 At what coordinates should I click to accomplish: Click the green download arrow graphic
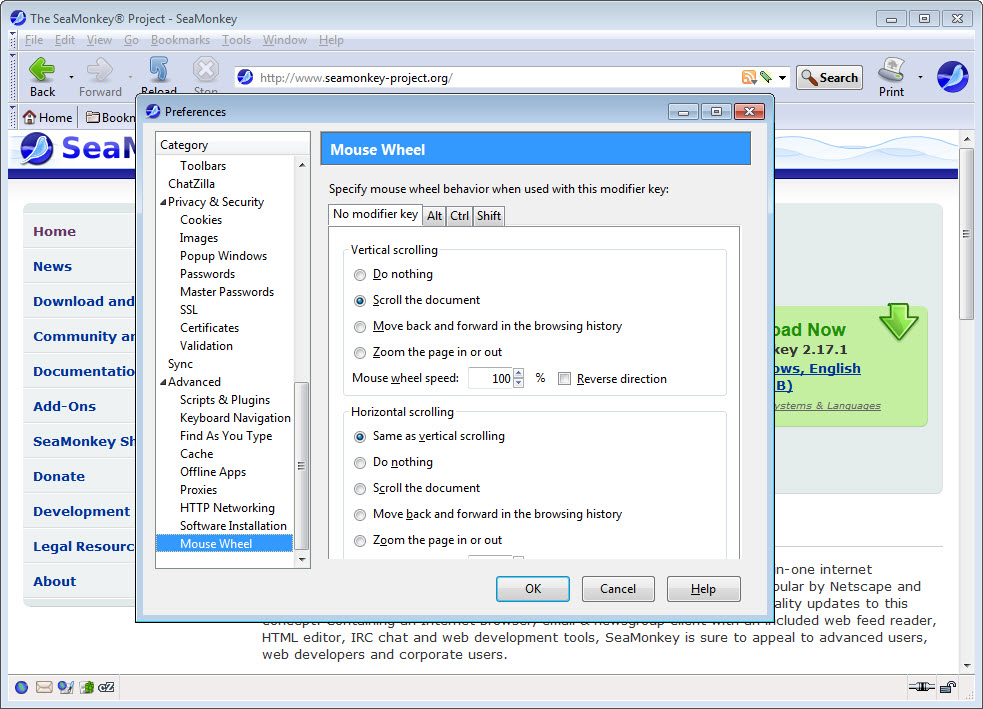[x=898, y=321]
